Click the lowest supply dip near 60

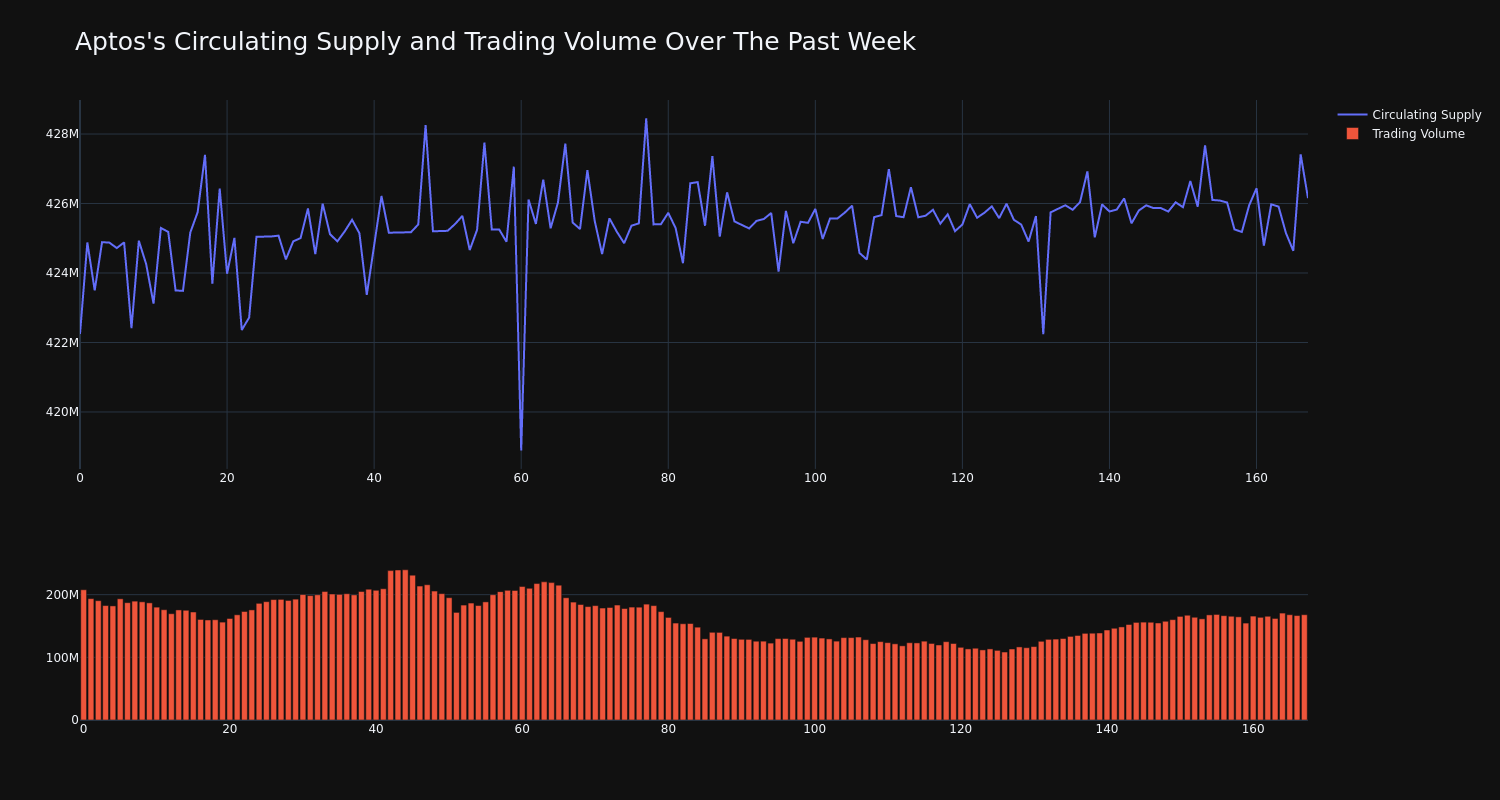click(521, 449)
